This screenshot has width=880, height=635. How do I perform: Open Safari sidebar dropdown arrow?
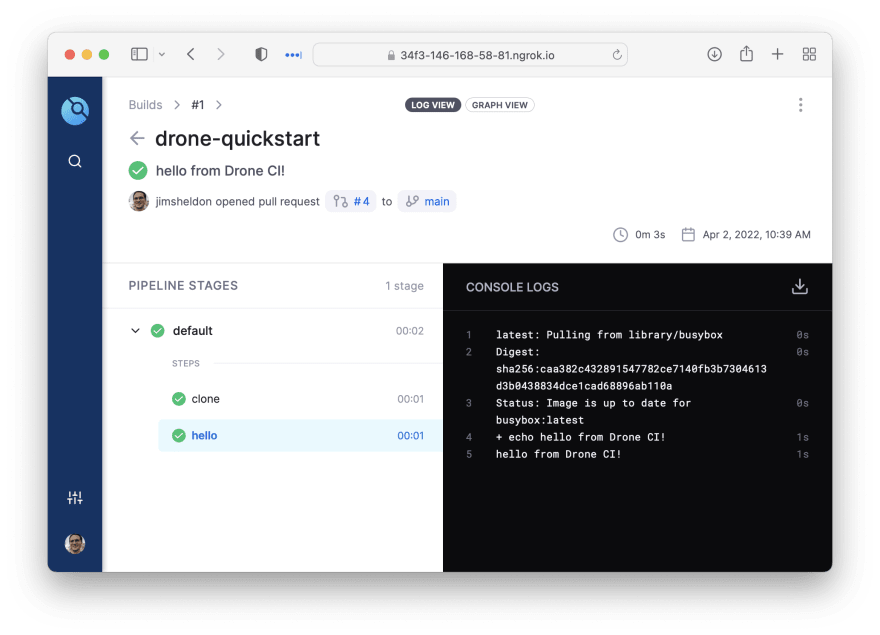[162, 54]
